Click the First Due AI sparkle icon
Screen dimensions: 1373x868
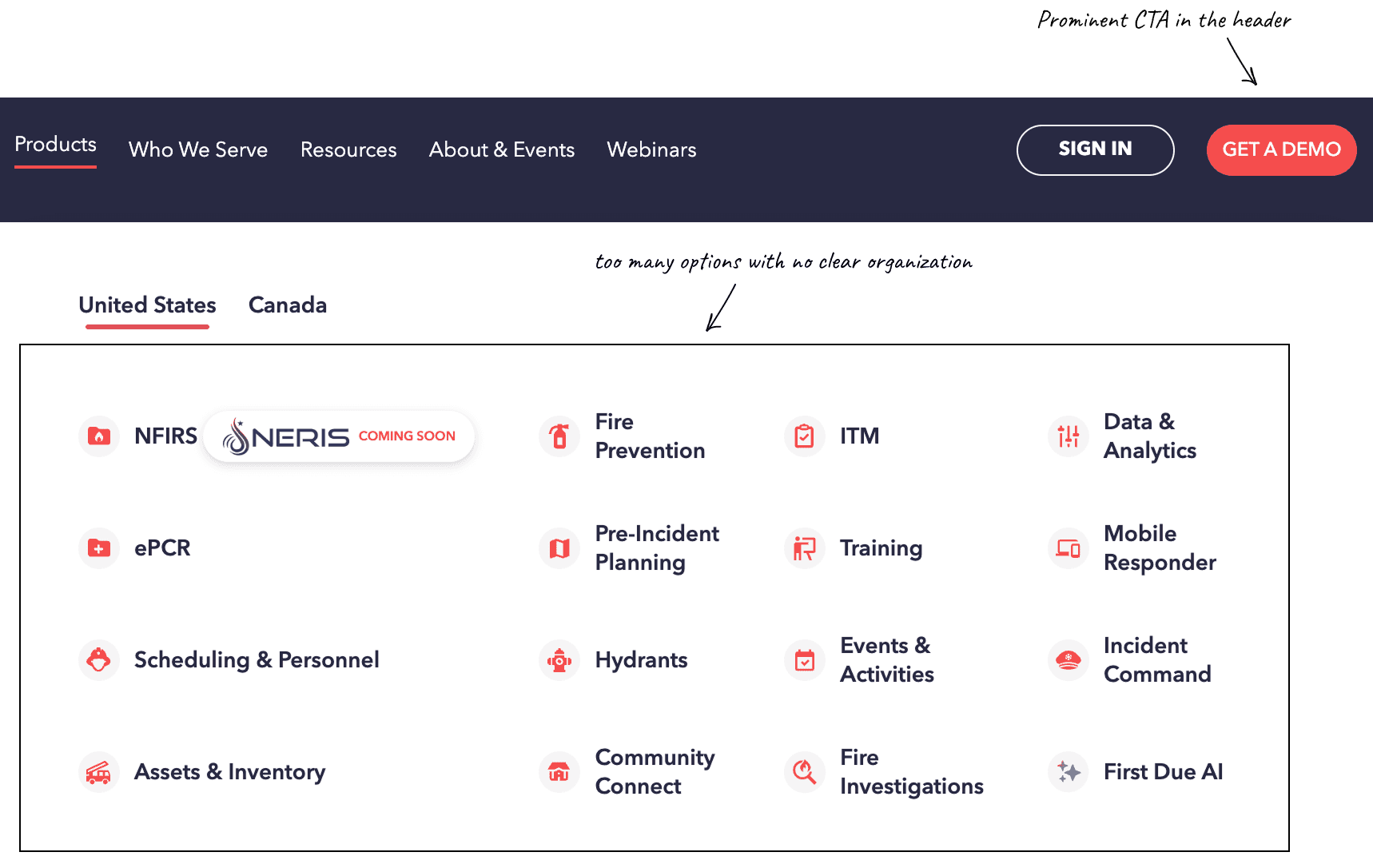pos(1069,772)
